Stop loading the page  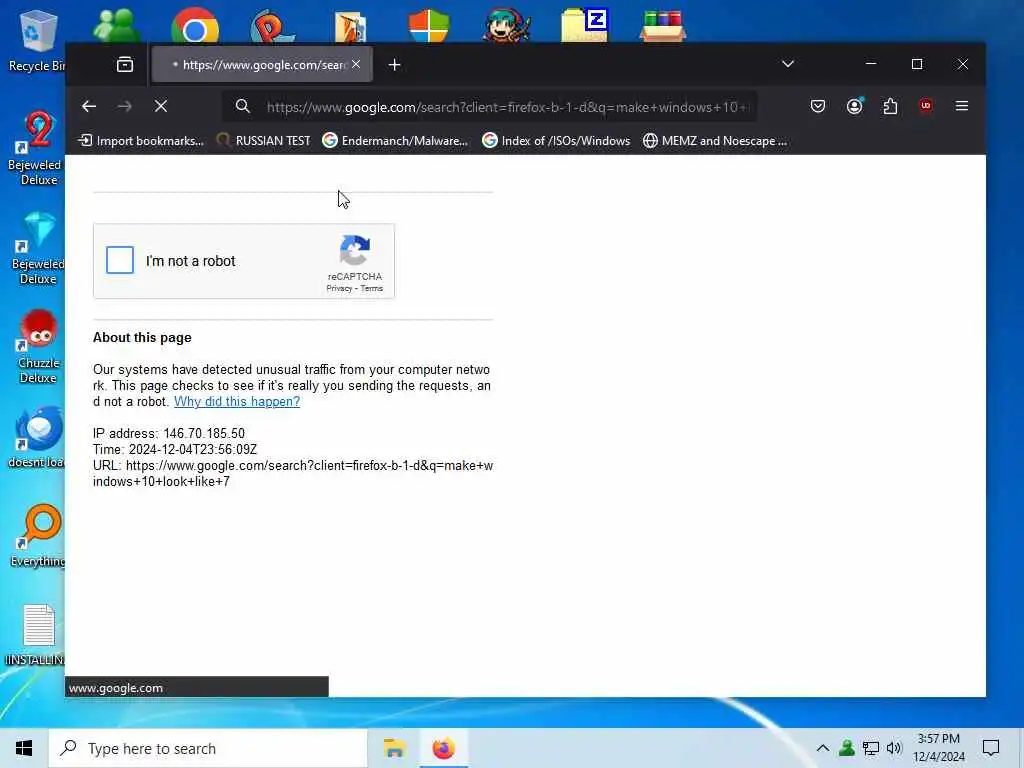(161, 106)
